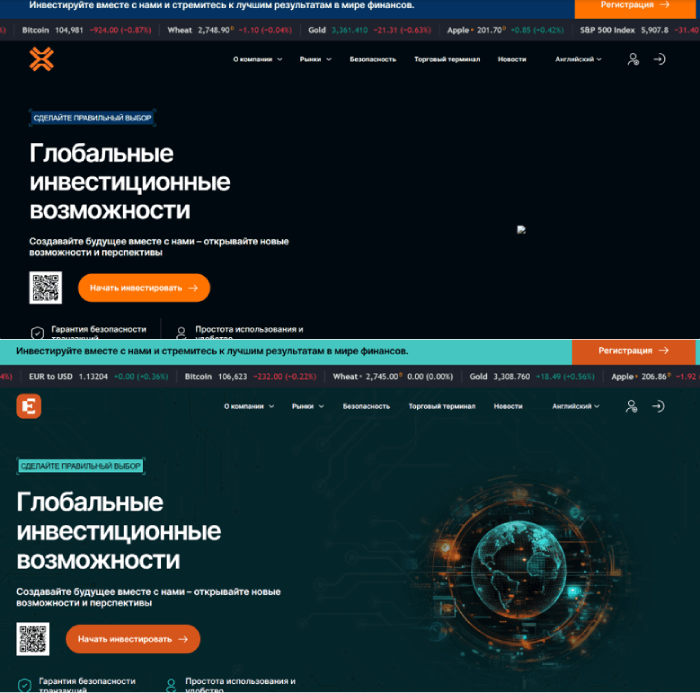Expand 'О компании' dropdown in top navigation
This screenshot has width=700, height=693.
(258, 59)
